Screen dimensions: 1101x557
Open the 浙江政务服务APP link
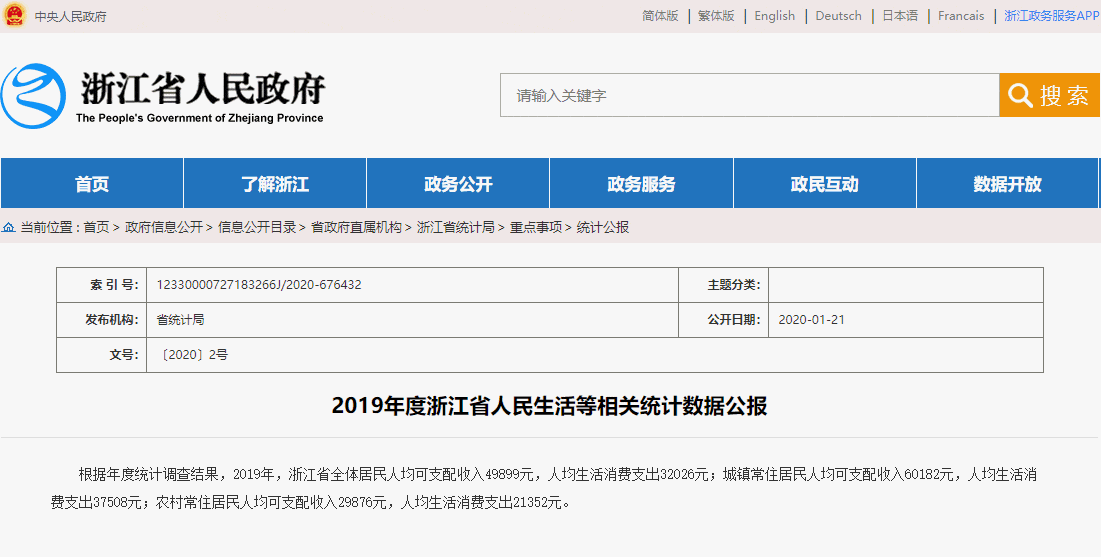(x=1051, y=15)
